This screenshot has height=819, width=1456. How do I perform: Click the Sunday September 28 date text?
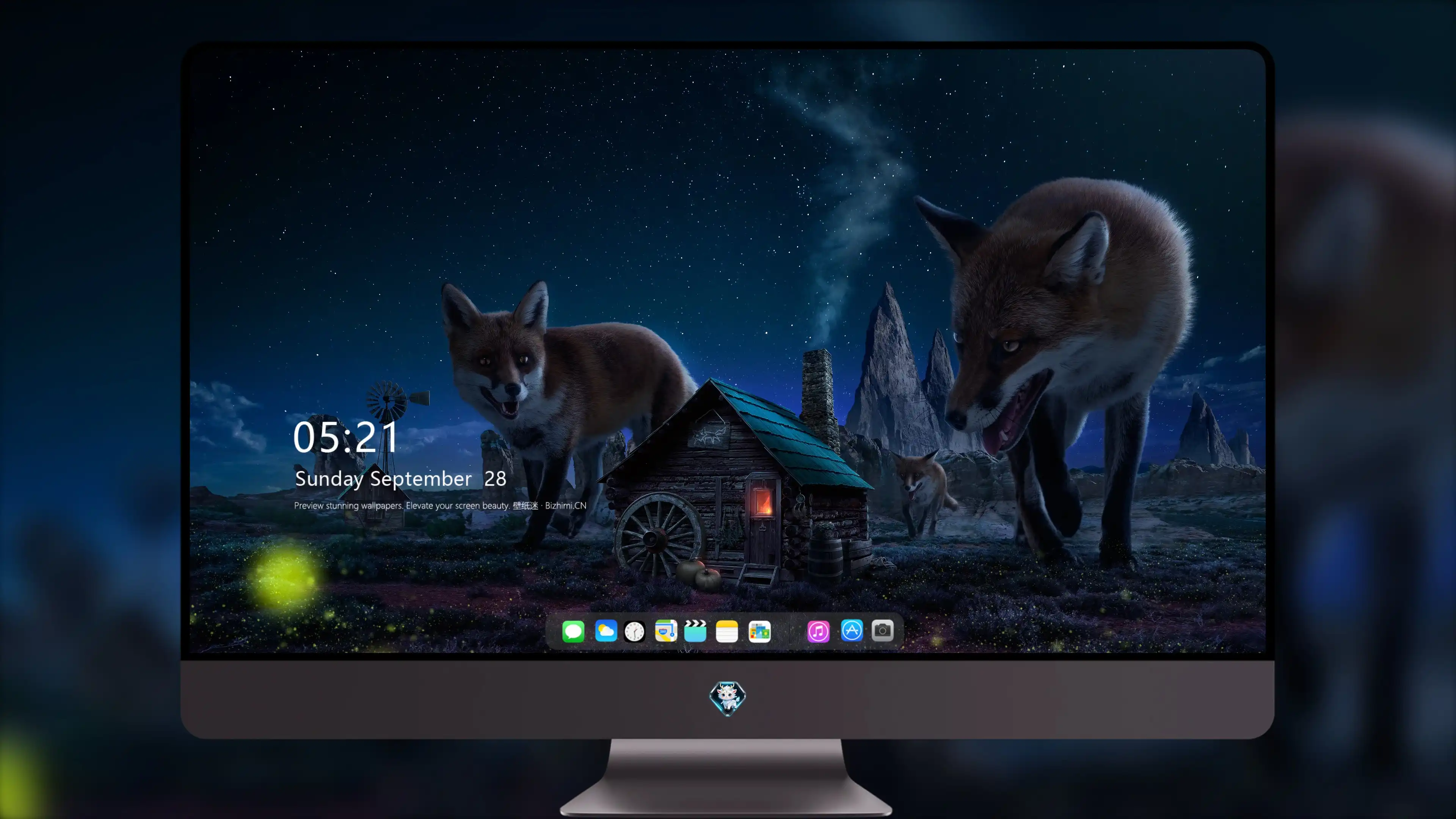400,479
